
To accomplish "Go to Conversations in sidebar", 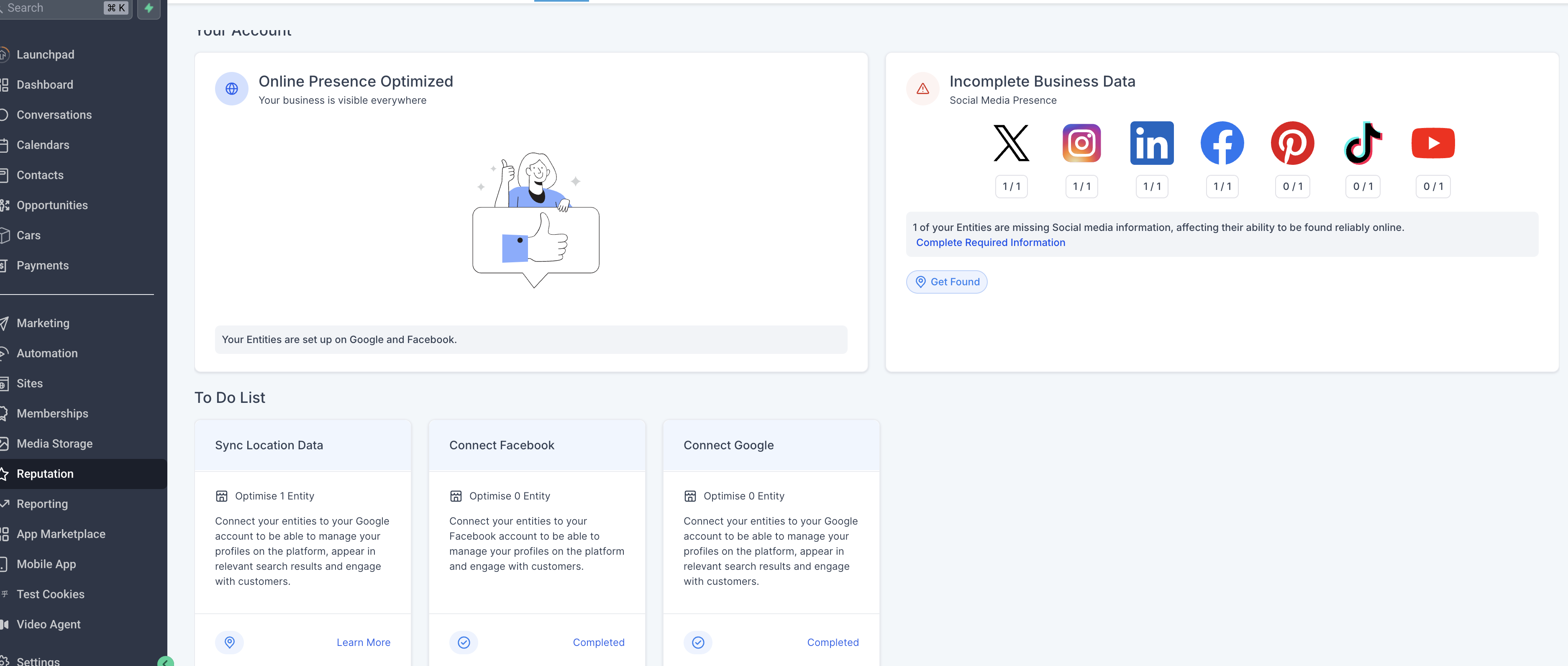I will (x=54, y=115).
